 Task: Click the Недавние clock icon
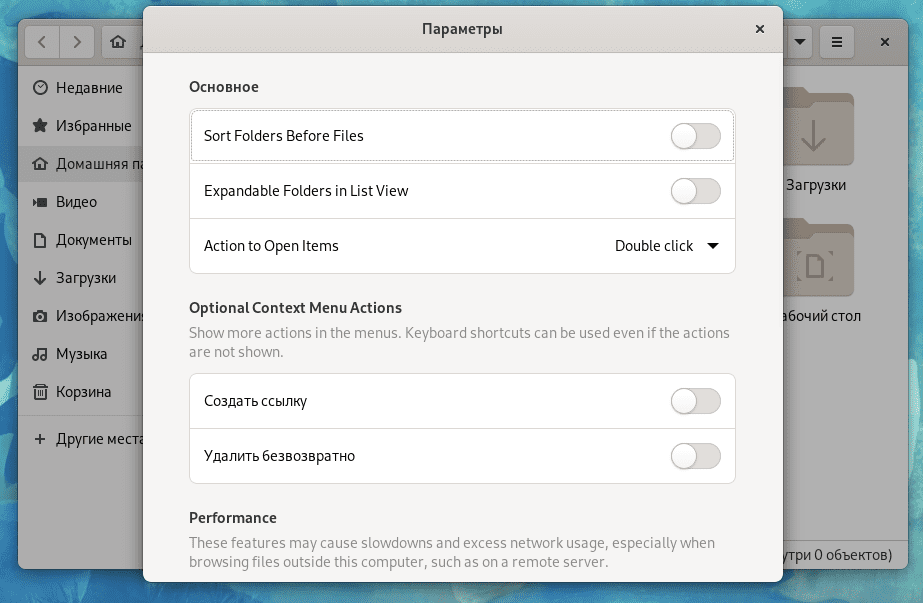[40, 88]
